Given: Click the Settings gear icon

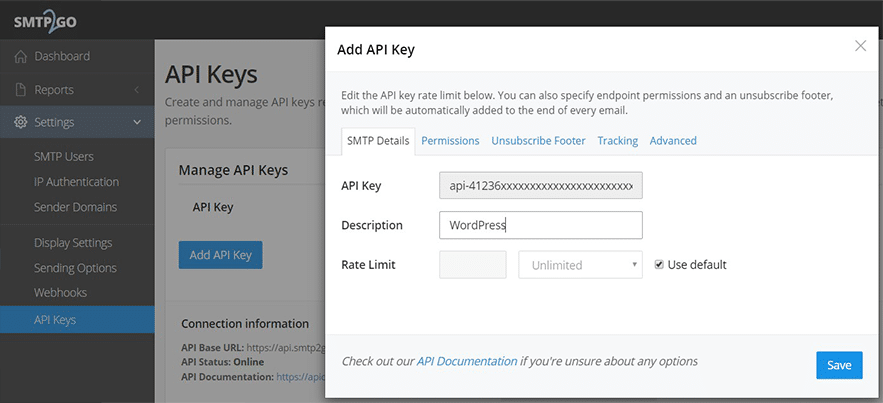Looking at the screenshot, I should 20,122.
